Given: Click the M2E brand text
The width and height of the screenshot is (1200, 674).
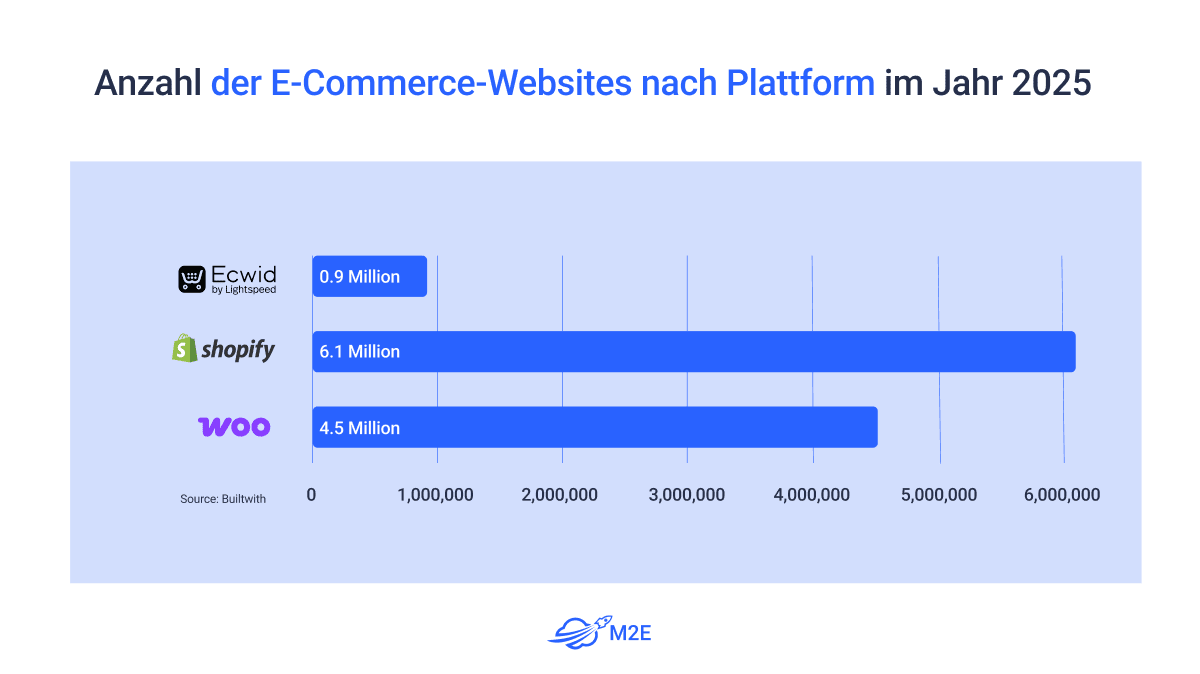Looking at the screenshot, I should pos(630,632).
